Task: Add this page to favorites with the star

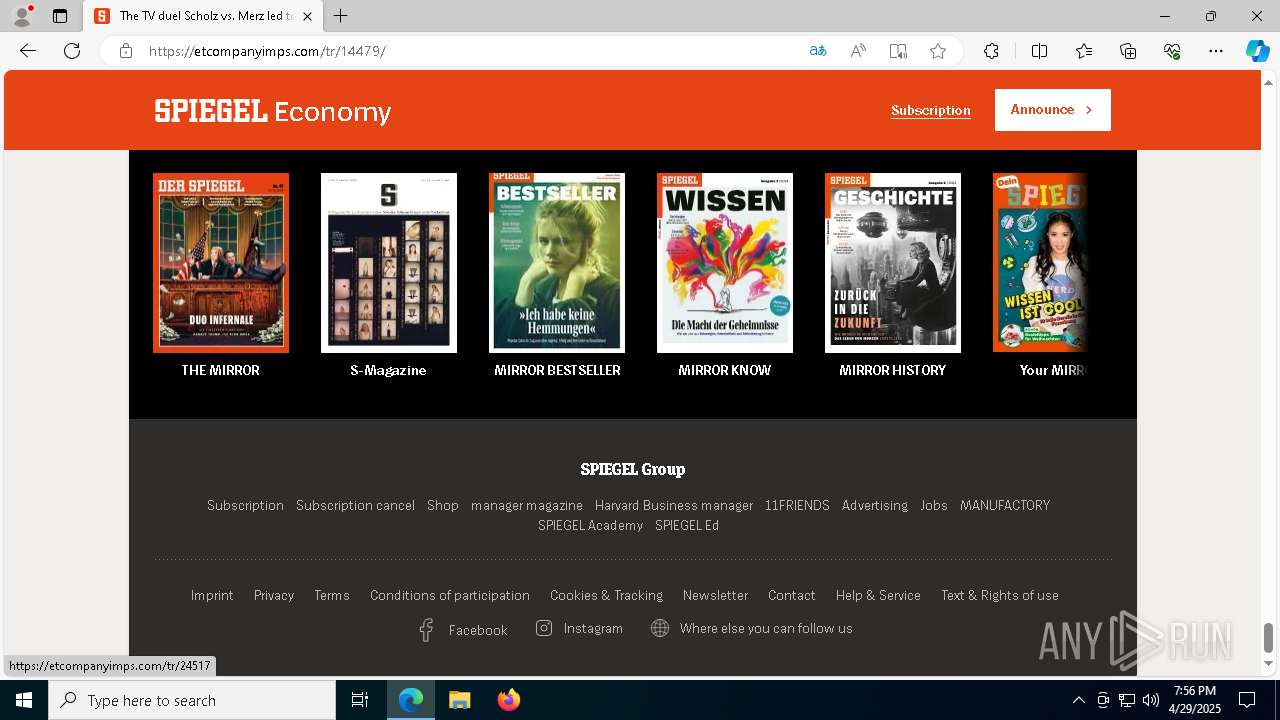Action: point(938,51)
